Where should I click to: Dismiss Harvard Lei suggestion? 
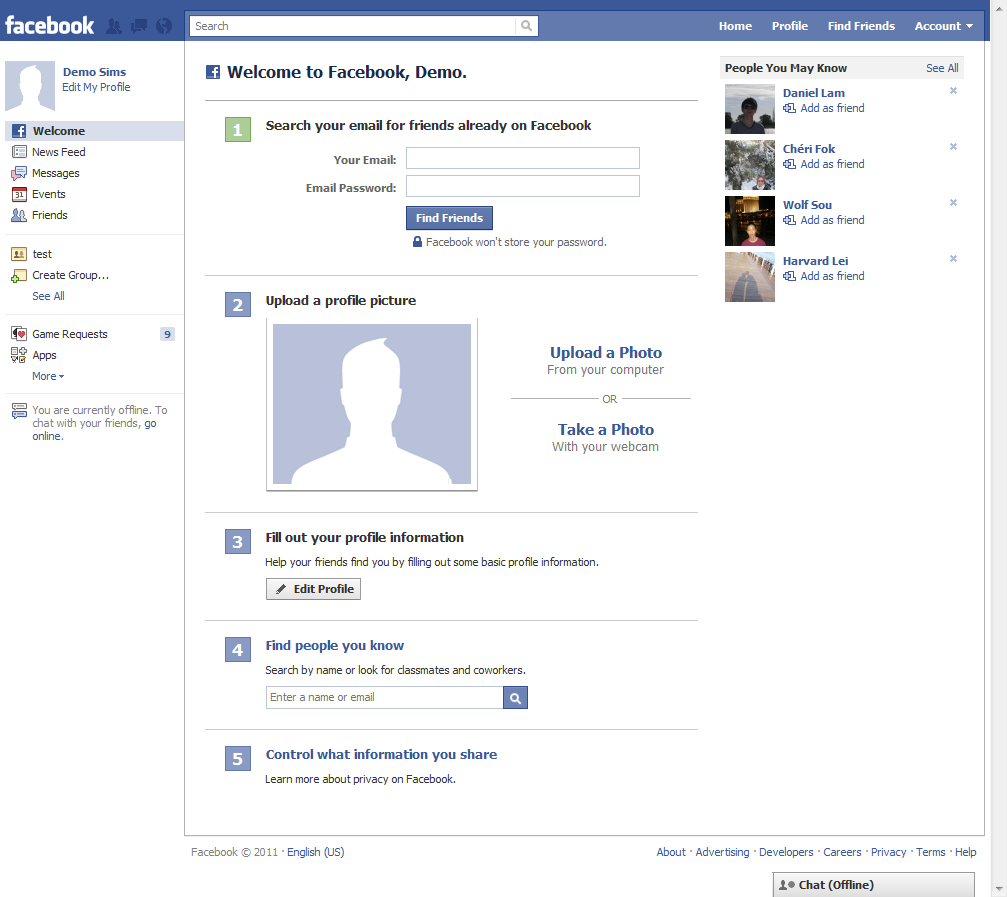coord(954,258)
